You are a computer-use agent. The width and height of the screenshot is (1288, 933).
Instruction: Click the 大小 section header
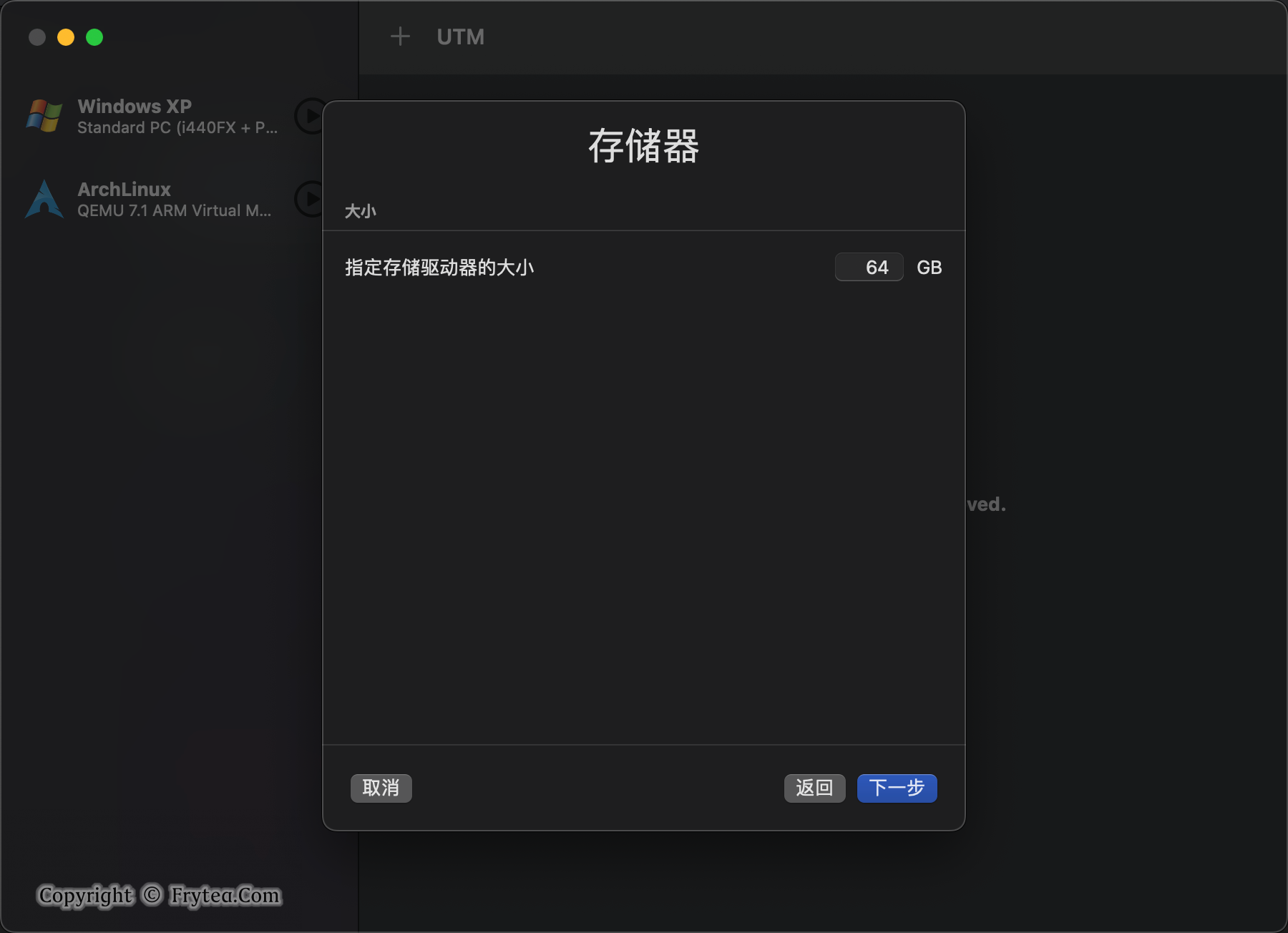(x=360, y=211)
